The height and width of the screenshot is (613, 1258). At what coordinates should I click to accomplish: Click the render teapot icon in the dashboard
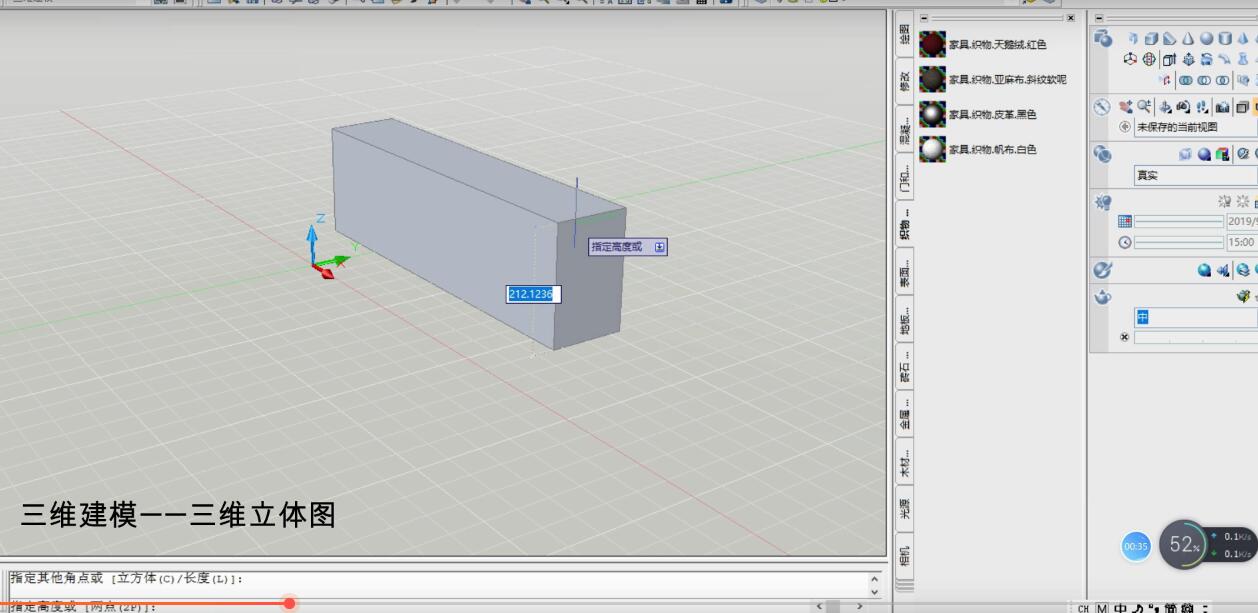1102,296
